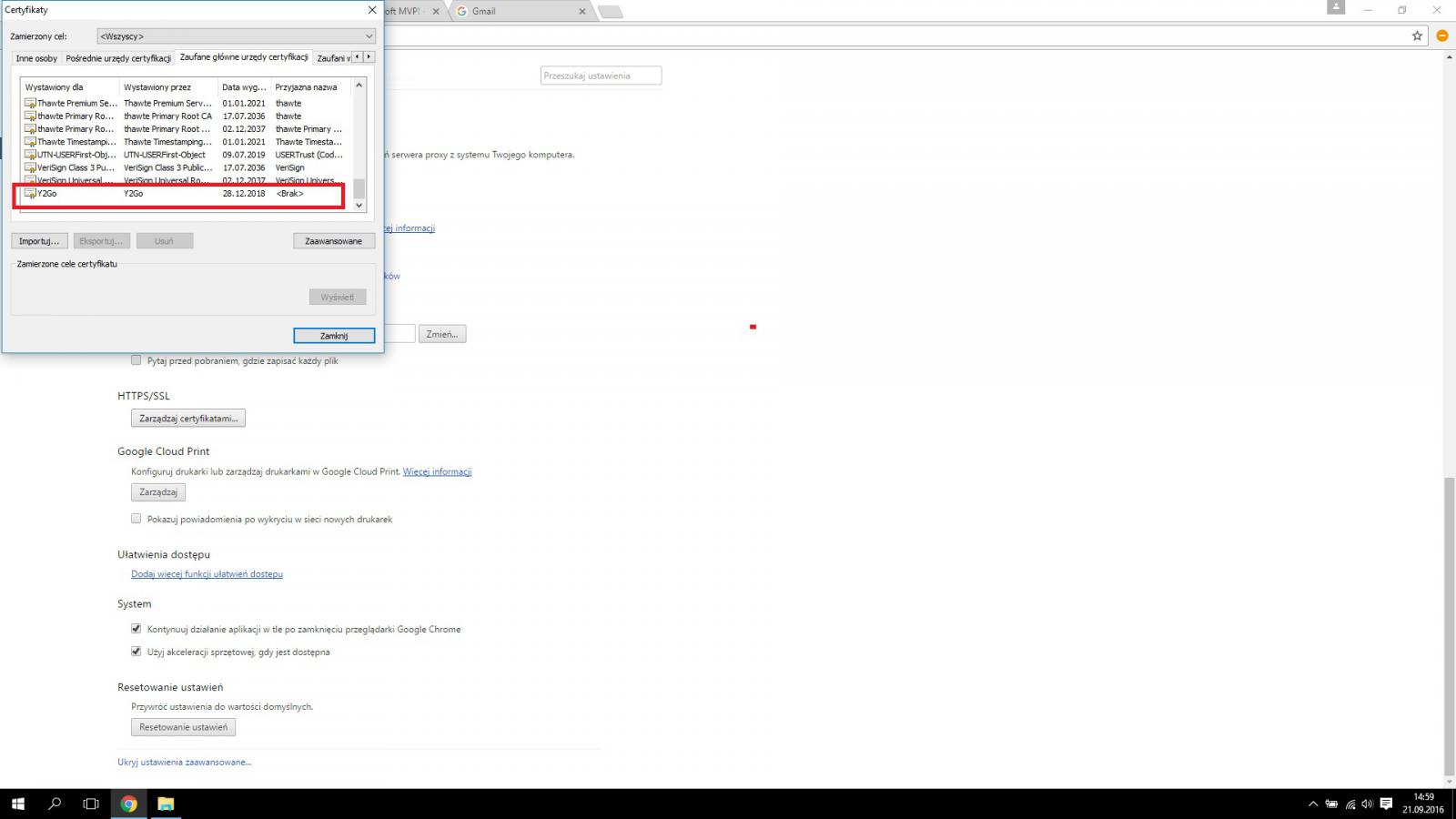1456x819 pixels.
Task: Sort by Data wyg... column header
Action: click(244, 87)
